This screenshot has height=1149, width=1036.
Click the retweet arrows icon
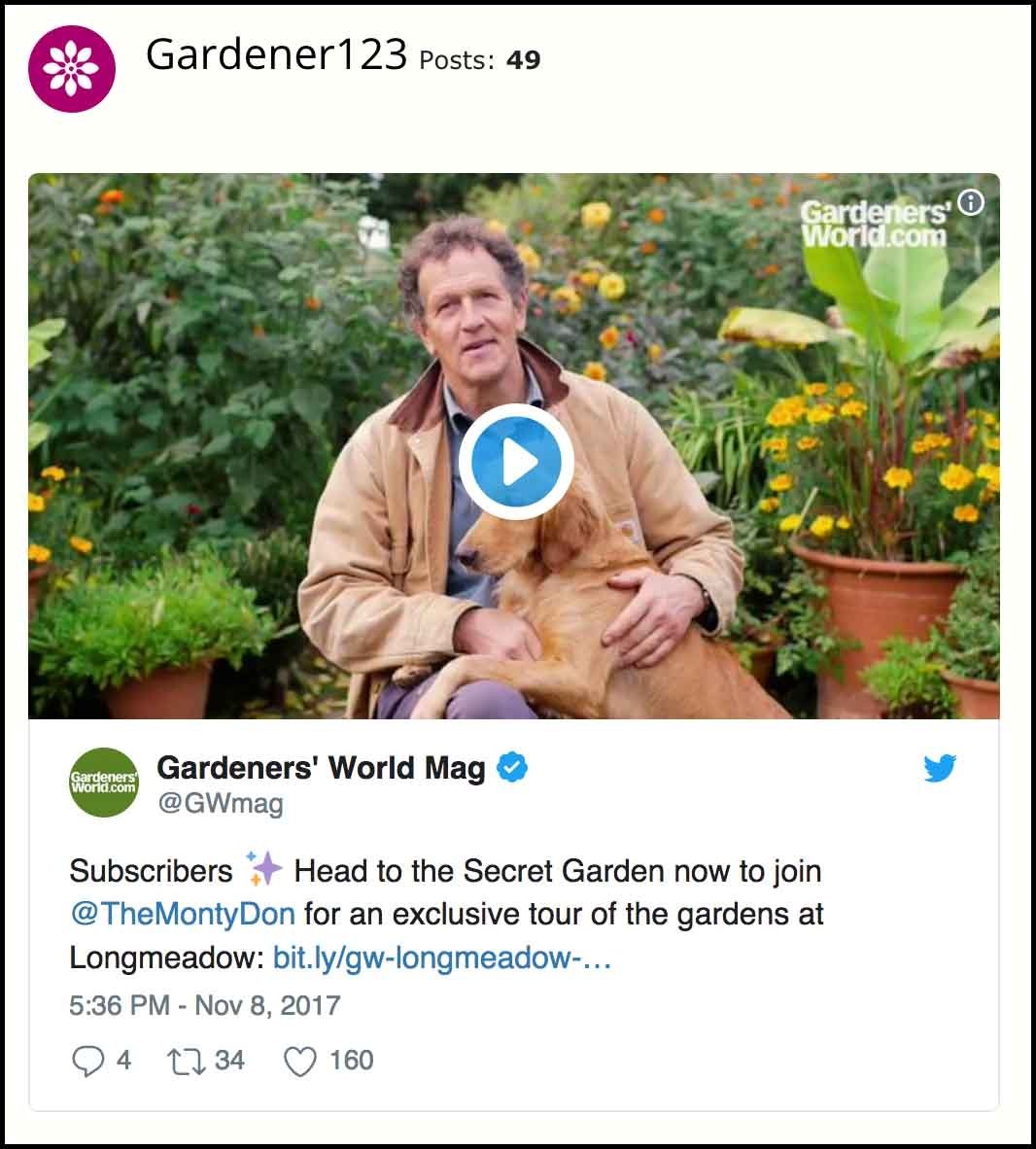coord(186,1062)
